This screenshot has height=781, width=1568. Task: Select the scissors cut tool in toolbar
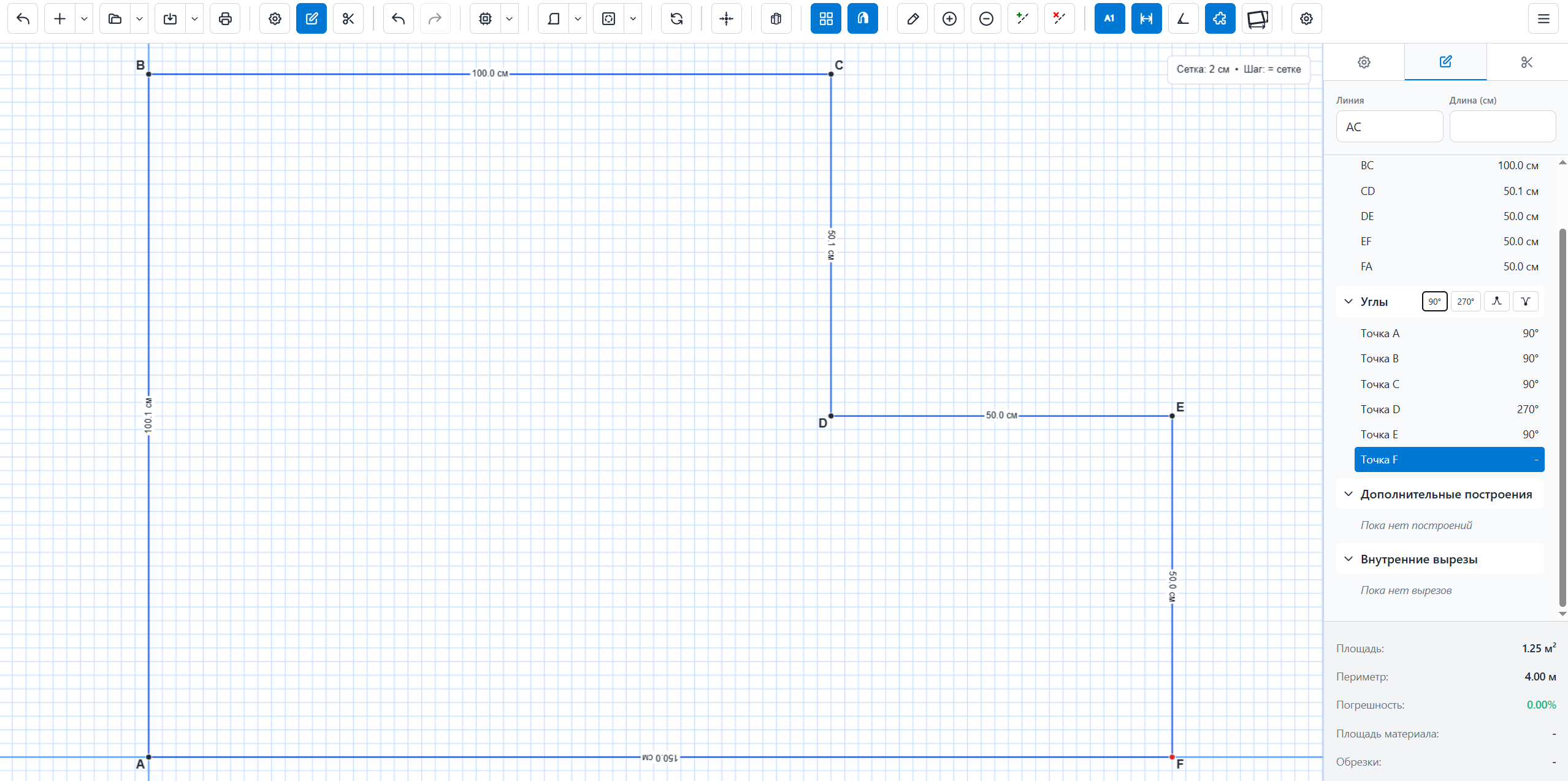coord(348,18)
